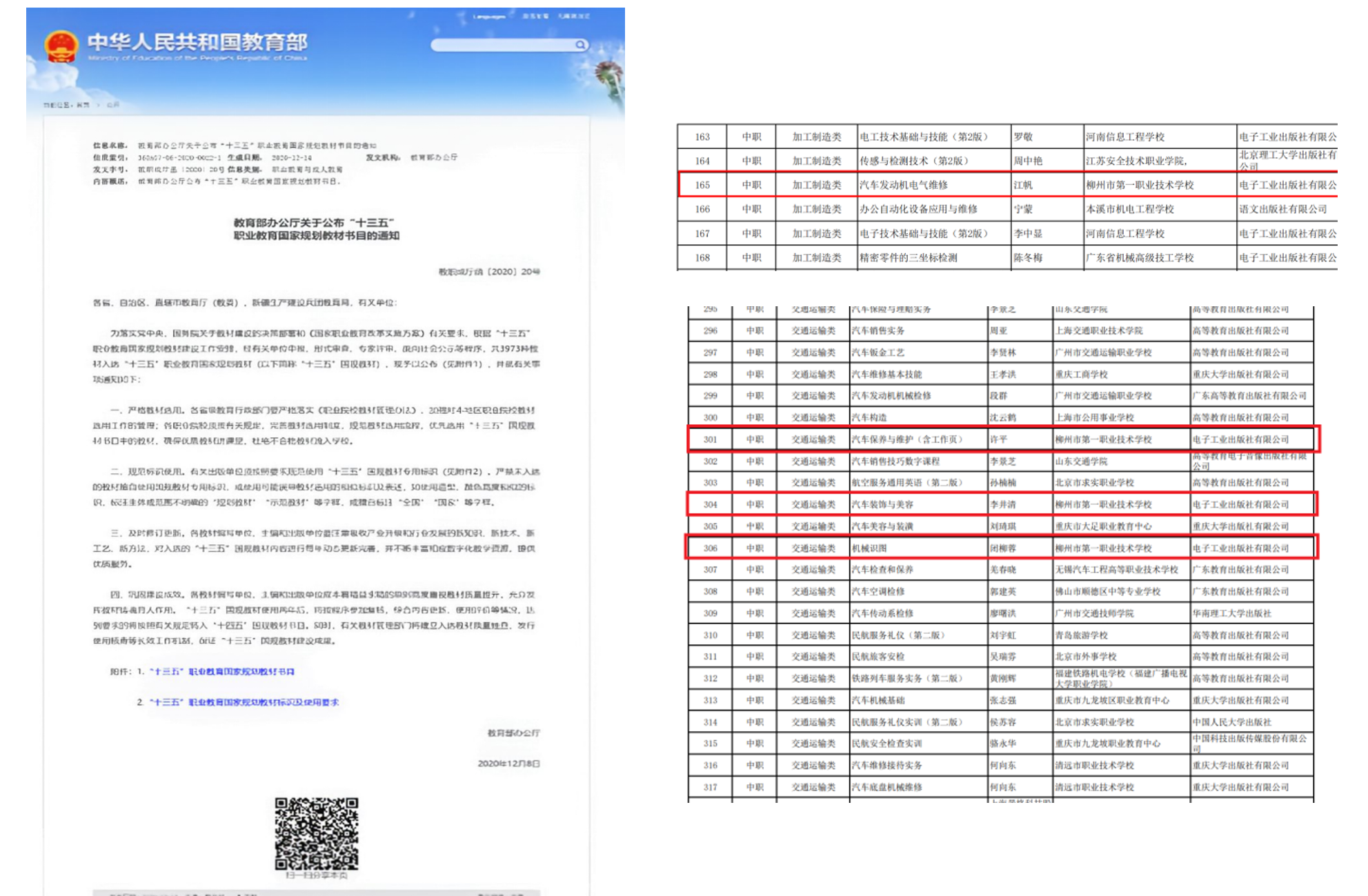Select highlighted row 306 机械识图
The image size is (1368, 896).
coord(1002,548)
